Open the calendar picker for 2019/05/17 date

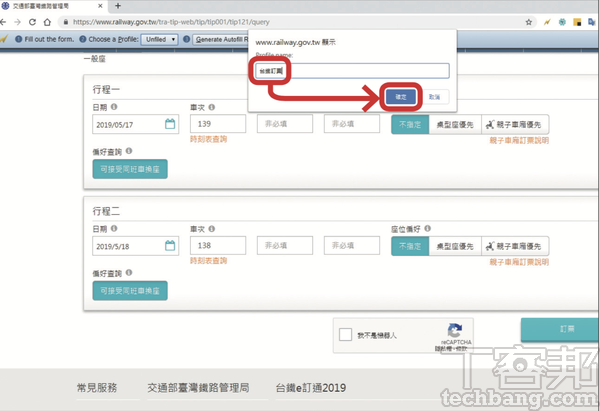pos(170,124)
